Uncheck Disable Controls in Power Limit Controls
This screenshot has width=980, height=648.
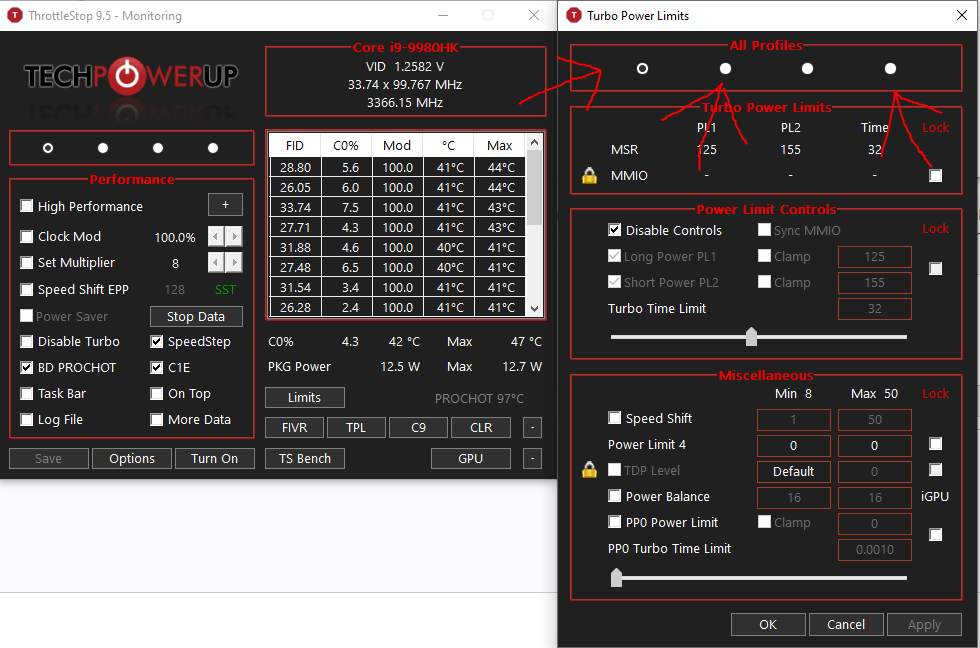(x=614, y=229)
